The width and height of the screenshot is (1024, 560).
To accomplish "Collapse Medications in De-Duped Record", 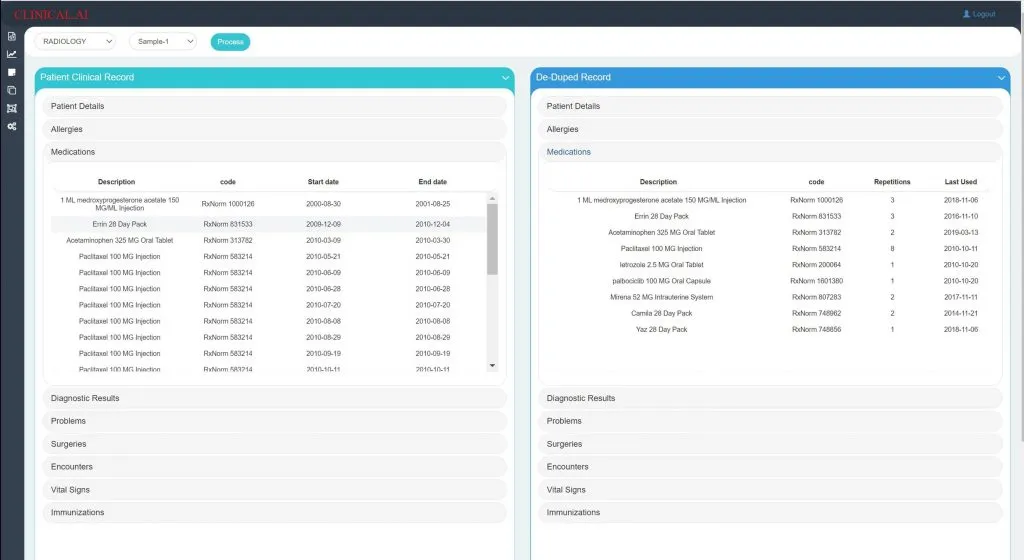I will [x=770, y=152].
